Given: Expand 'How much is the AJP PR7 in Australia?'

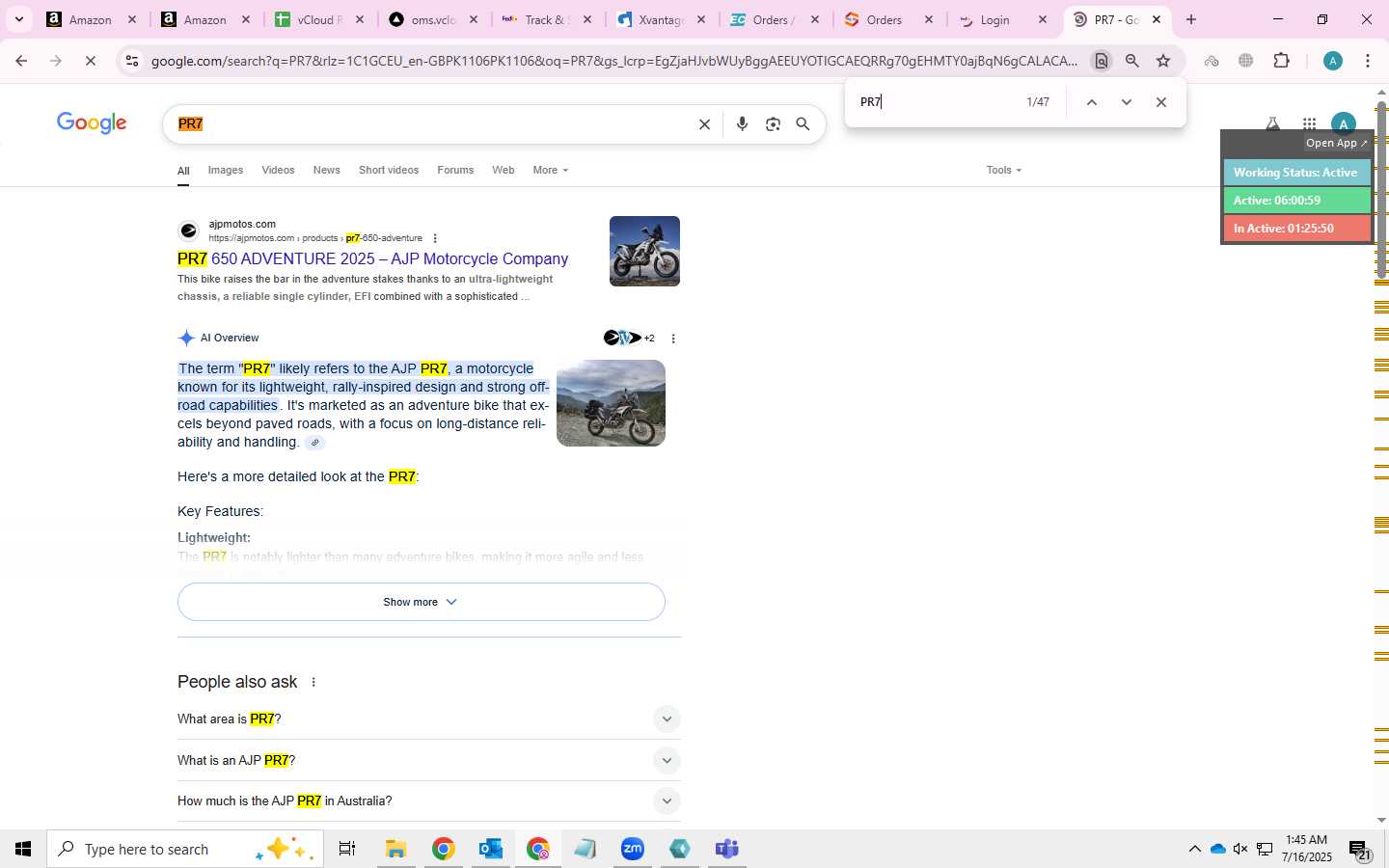Looking at the screenshot, I should click(429, 801).
